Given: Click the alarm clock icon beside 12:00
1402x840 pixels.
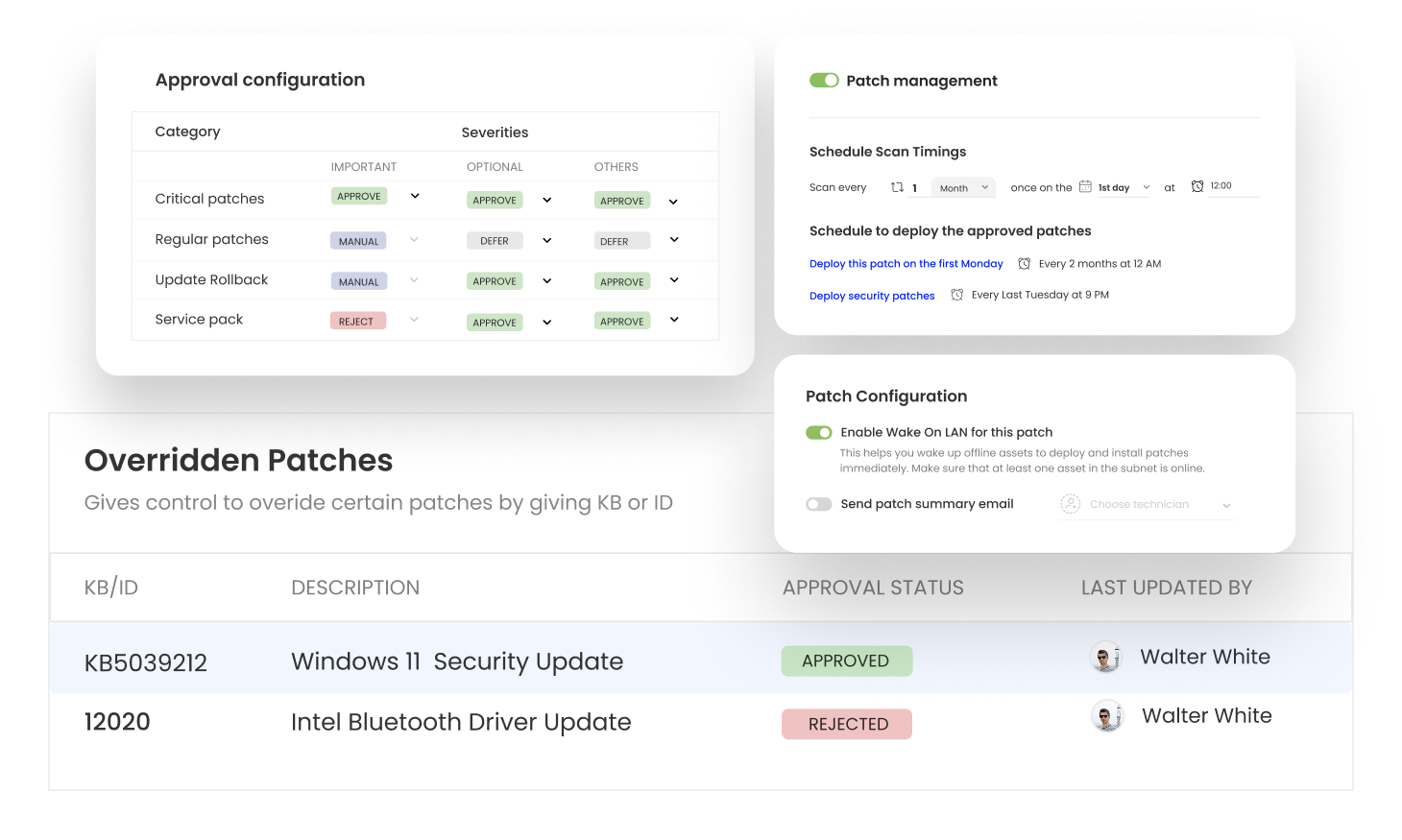Looking at the screenshot, I should [1197, 186].
